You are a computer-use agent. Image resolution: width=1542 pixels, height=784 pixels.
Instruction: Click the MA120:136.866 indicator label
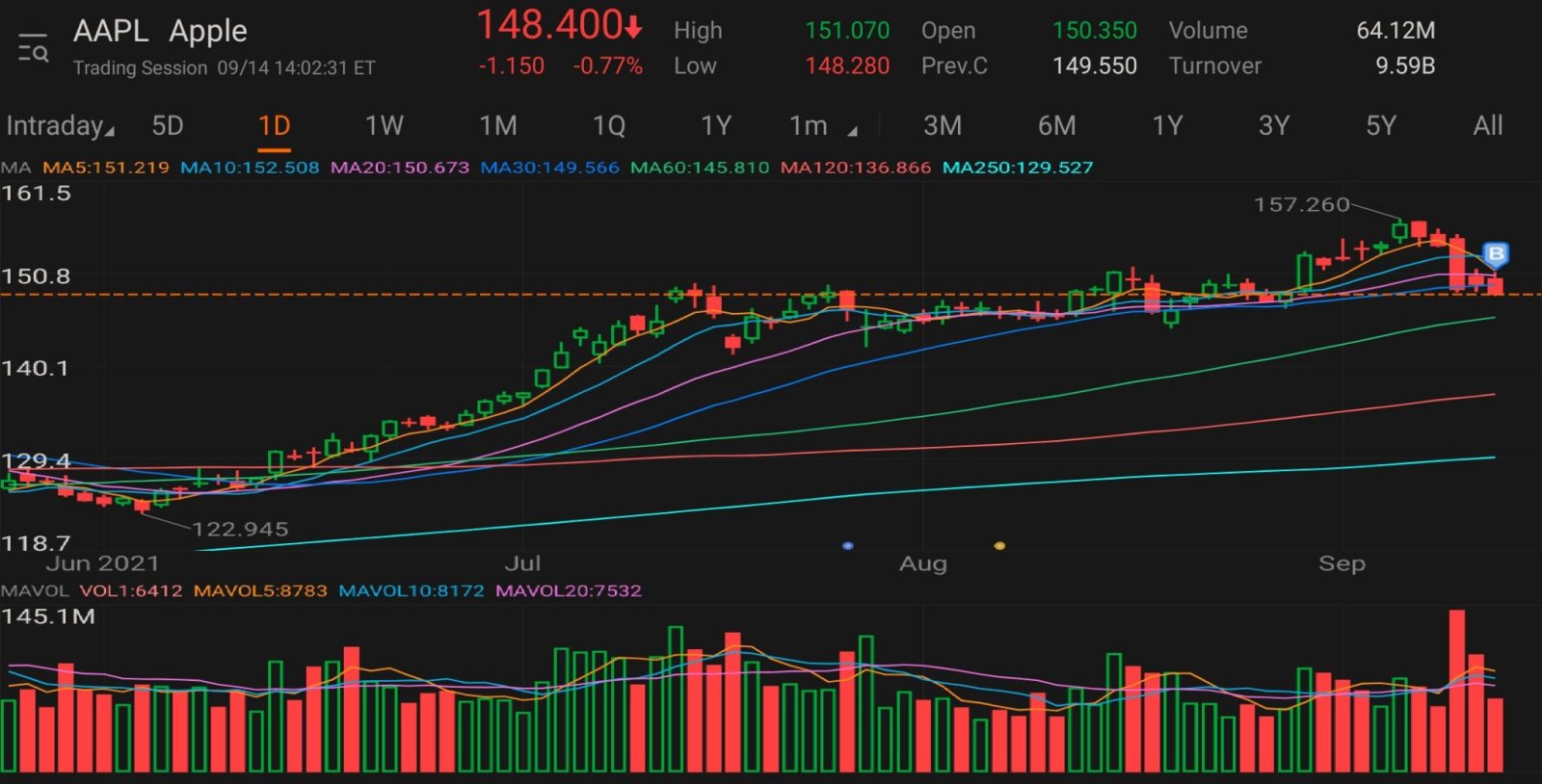[x=856, y=168]
